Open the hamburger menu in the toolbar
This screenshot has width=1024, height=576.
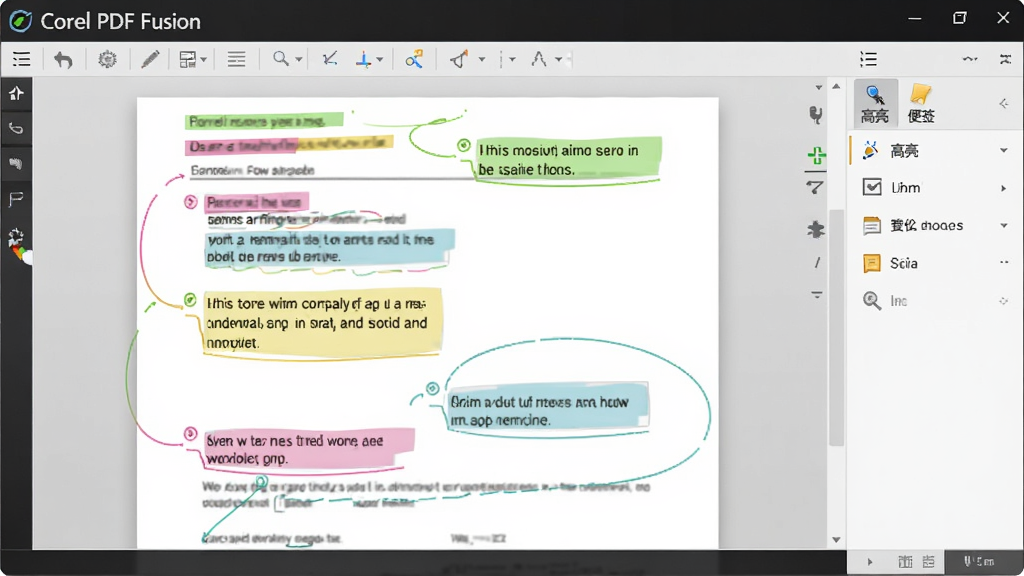[22, 59]
